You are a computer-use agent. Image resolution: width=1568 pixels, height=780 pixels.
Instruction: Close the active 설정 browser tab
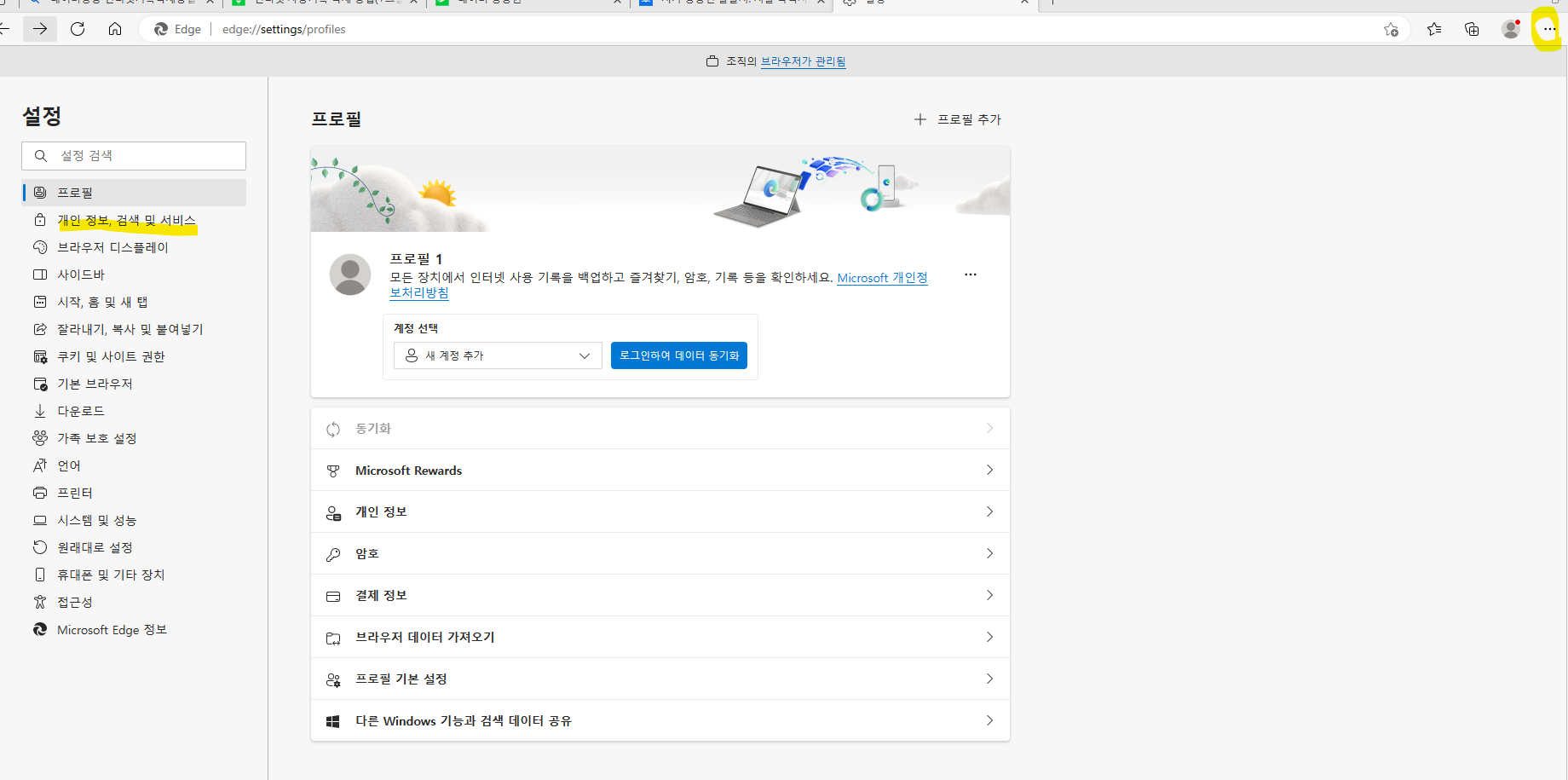coord(1024,3)
